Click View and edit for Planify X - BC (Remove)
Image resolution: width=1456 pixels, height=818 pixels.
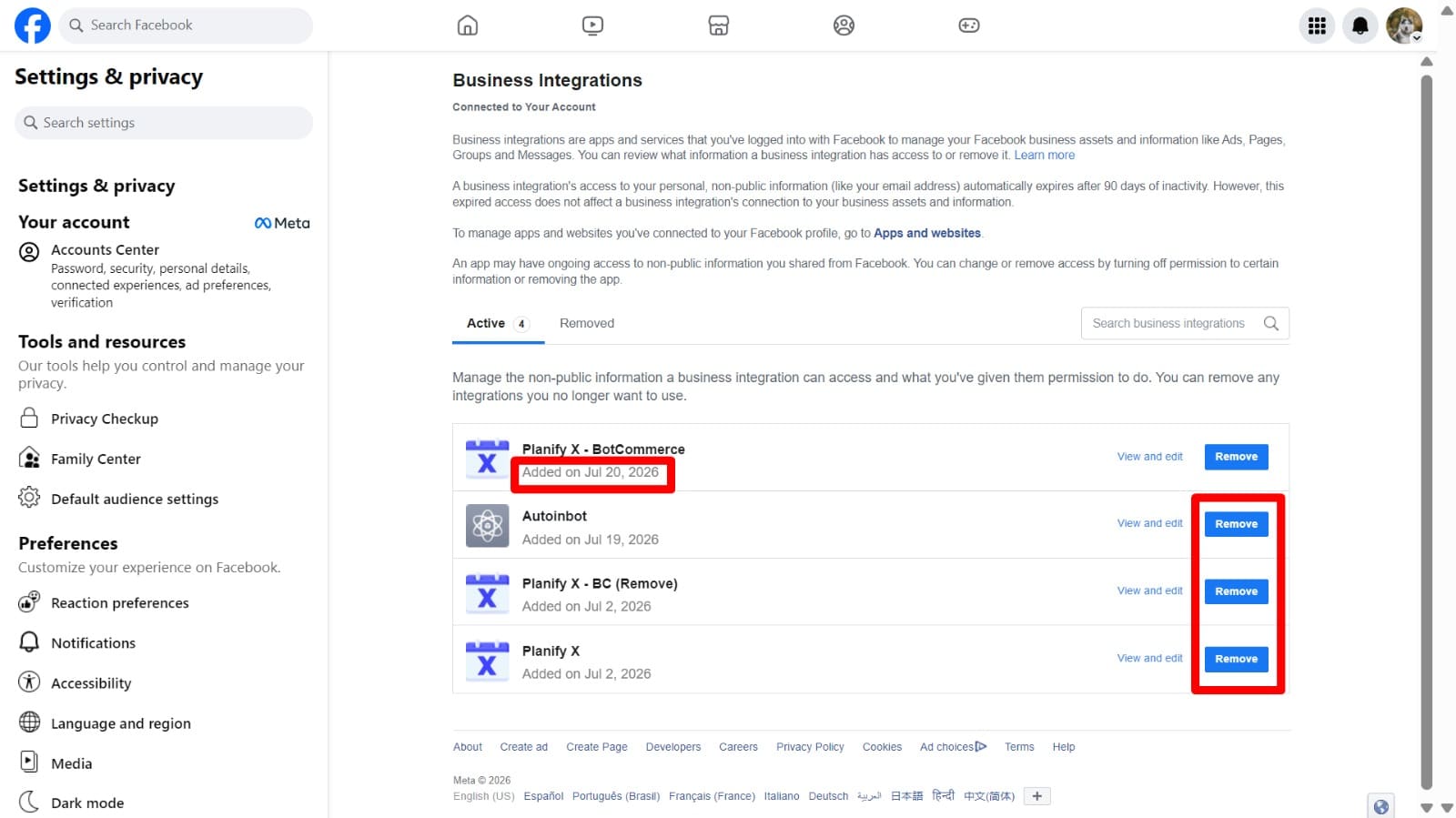click(1150, 591)
